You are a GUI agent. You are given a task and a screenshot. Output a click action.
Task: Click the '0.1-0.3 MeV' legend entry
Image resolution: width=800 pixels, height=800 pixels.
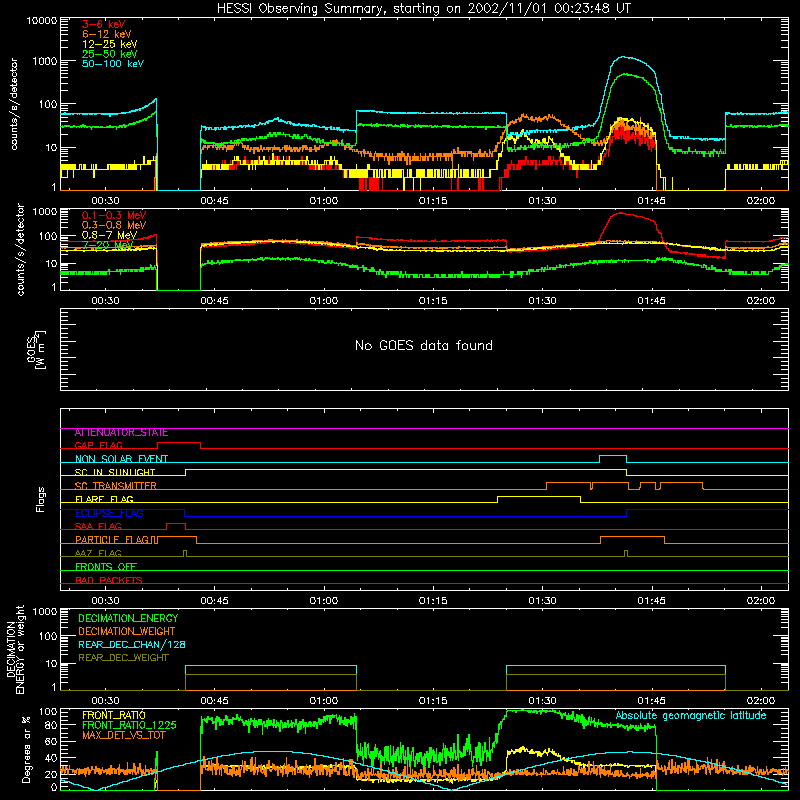click(x=114, y=215)
